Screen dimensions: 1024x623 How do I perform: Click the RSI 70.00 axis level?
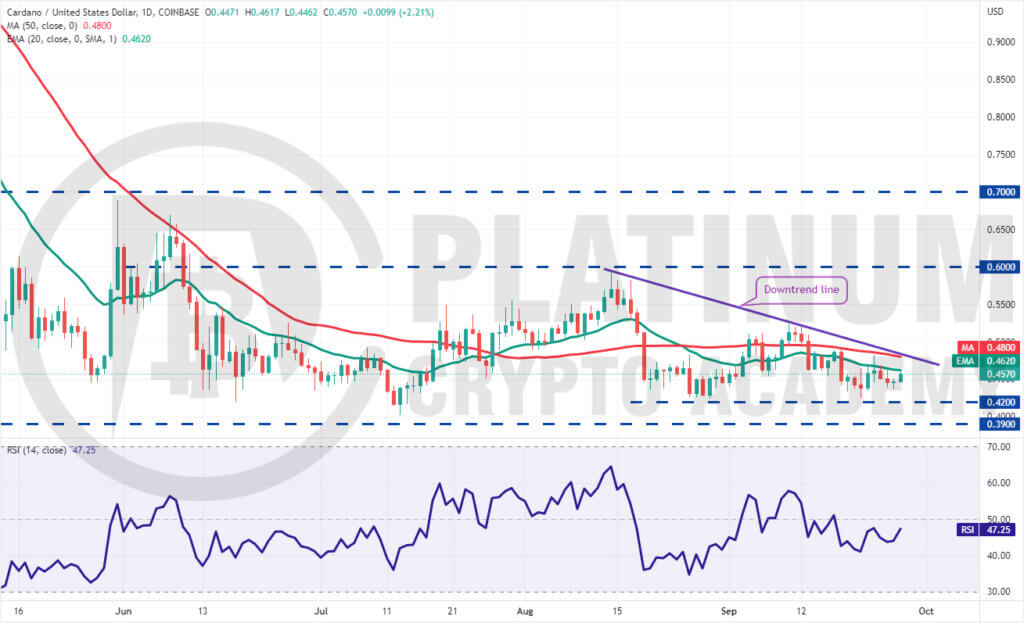point(999,447)
